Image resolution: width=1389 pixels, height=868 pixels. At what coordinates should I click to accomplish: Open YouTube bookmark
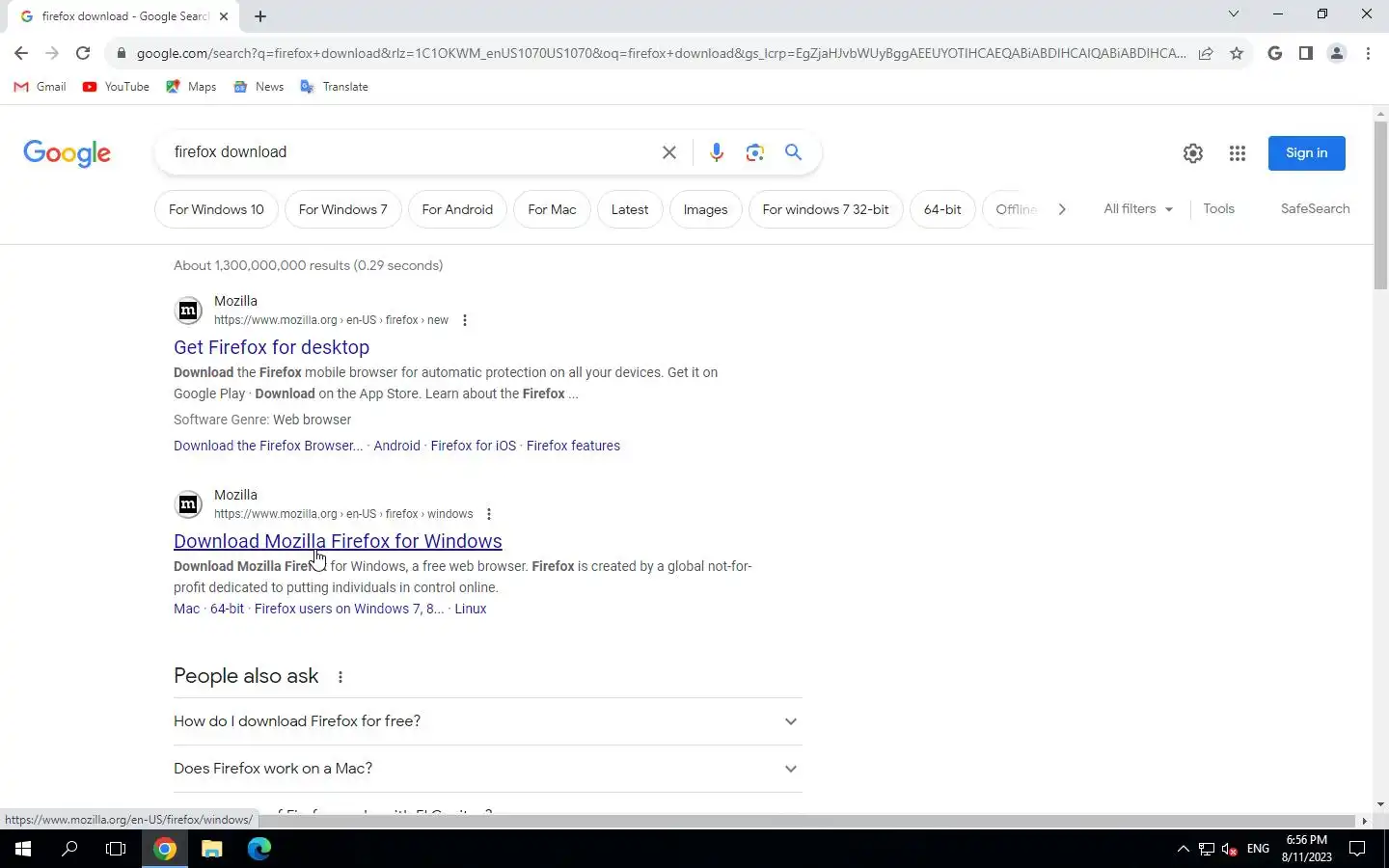pos(116,87)
